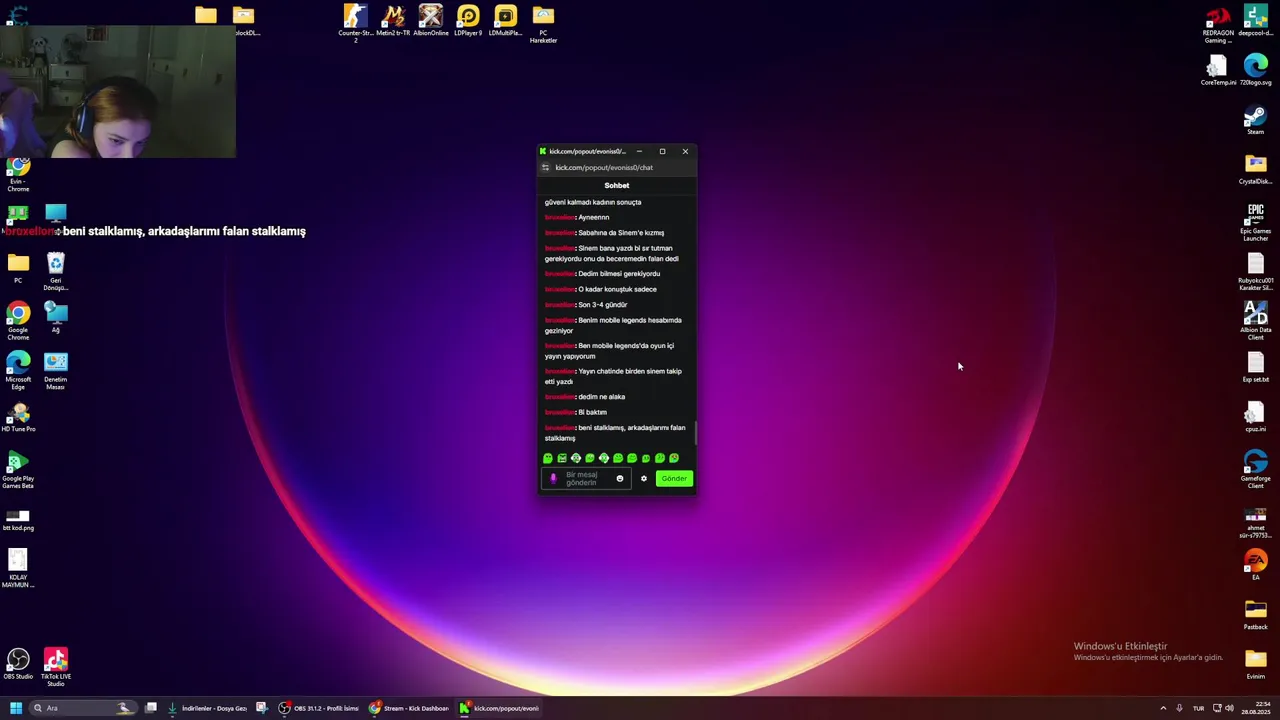Insert the last Kick emote in row
This screenshot has width=1280, height=720.
tap(674, 458)
